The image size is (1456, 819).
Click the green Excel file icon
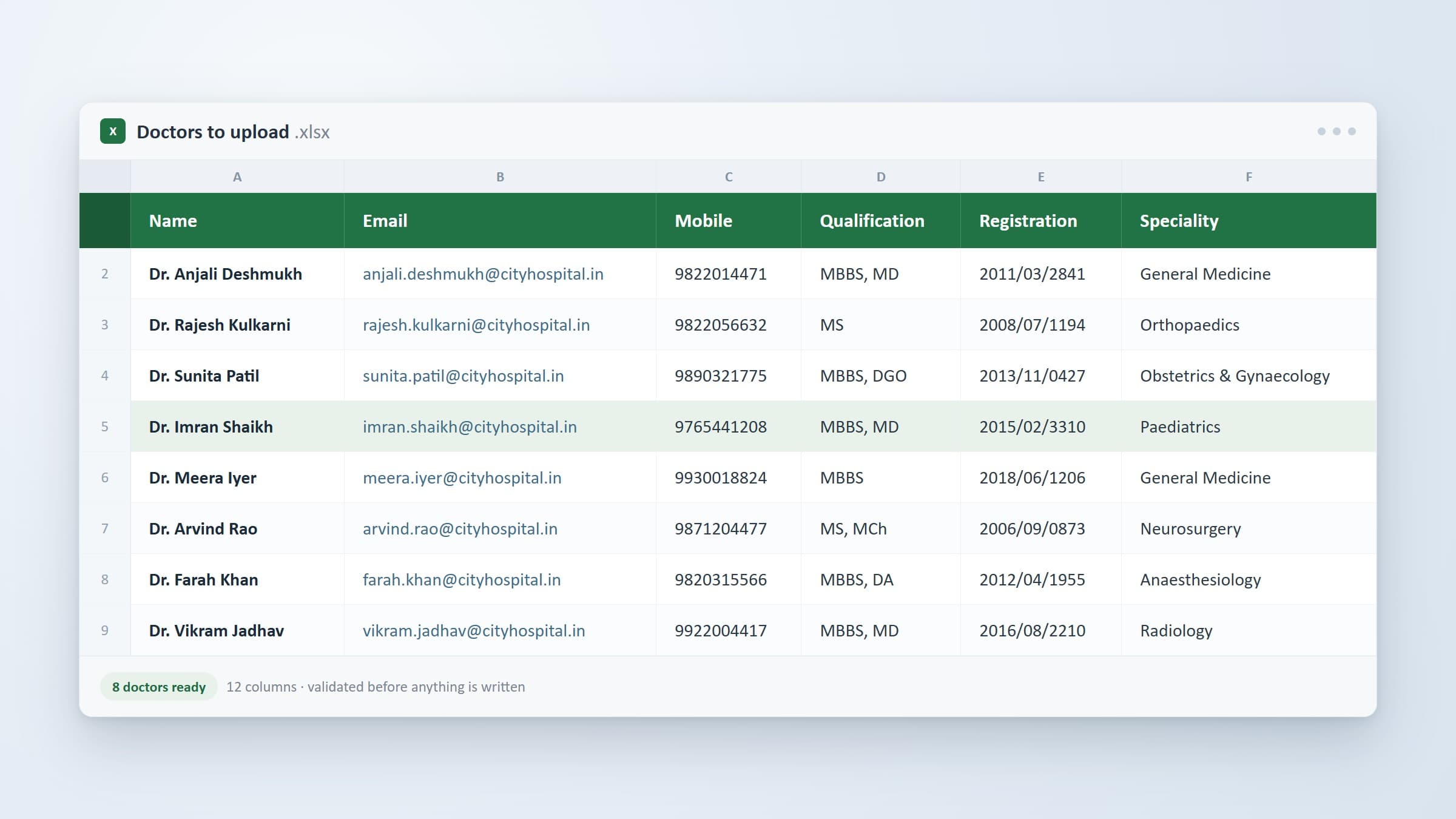click(113, 131)
